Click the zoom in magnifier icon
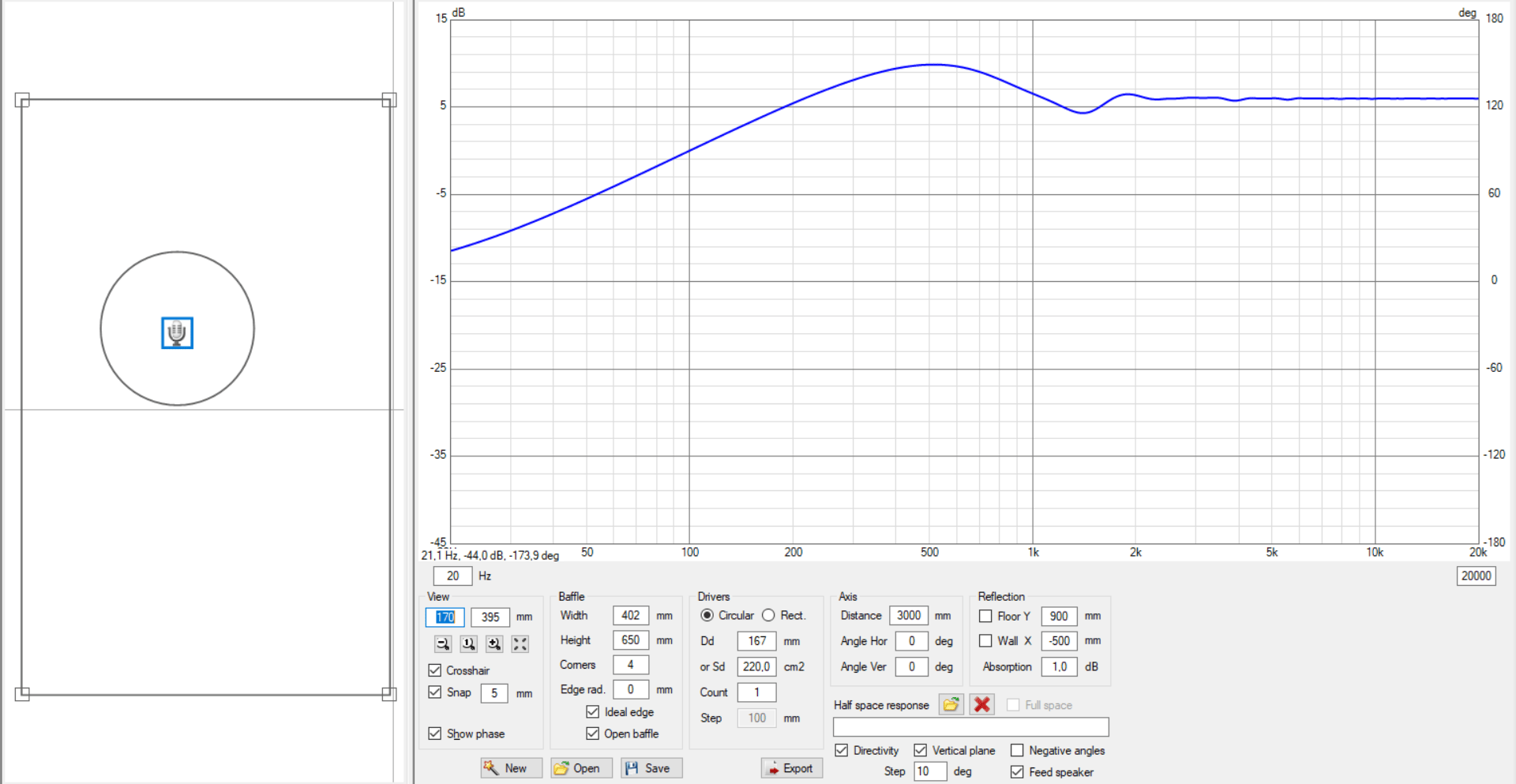The image size is (1516, 784). click(x=494, y=644)
